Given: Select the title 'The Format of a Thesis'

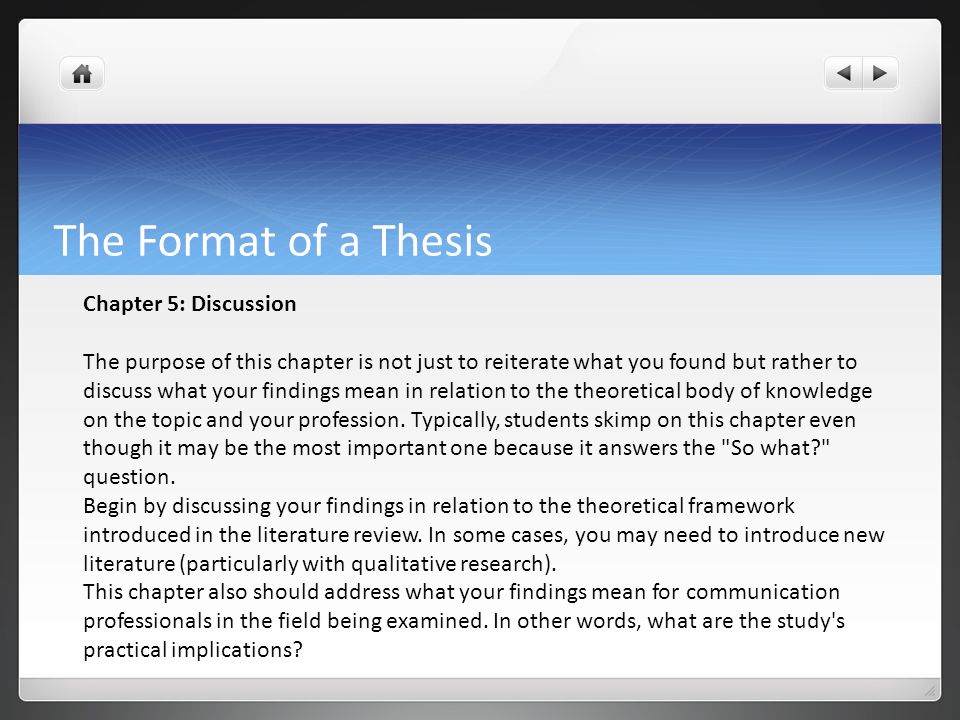Looking at the screenshot, I should 273,240.
